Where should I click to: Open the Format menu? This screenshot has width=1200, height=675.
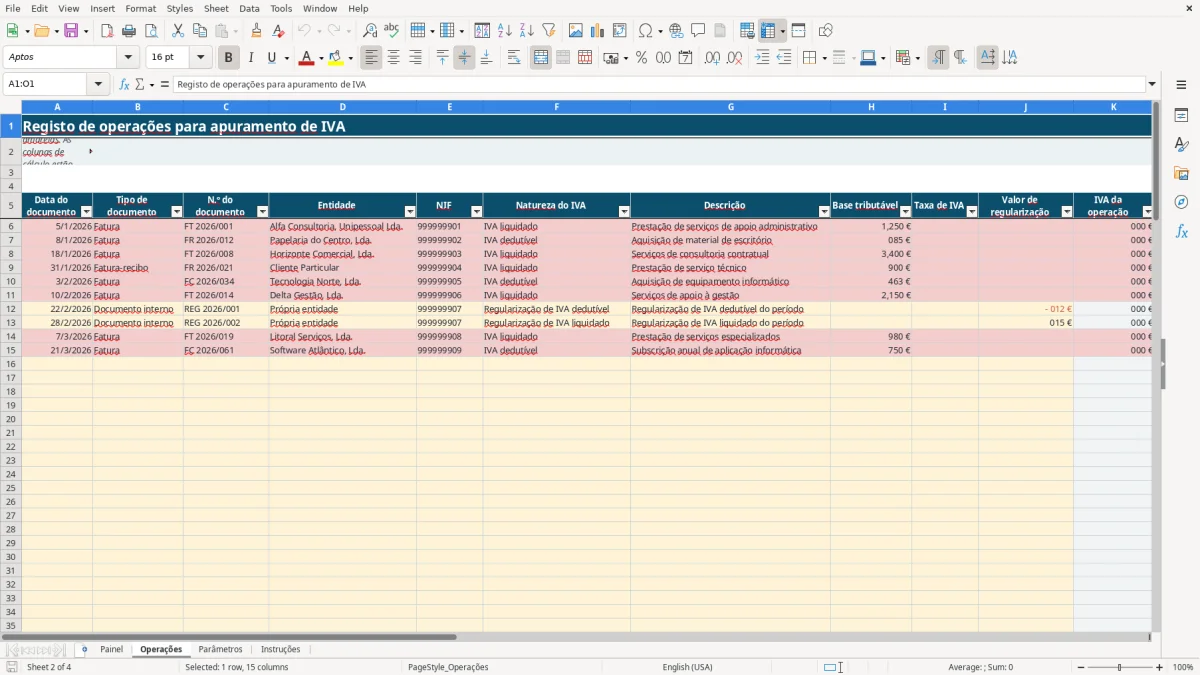pyautogui.click(x=140, y=8)
